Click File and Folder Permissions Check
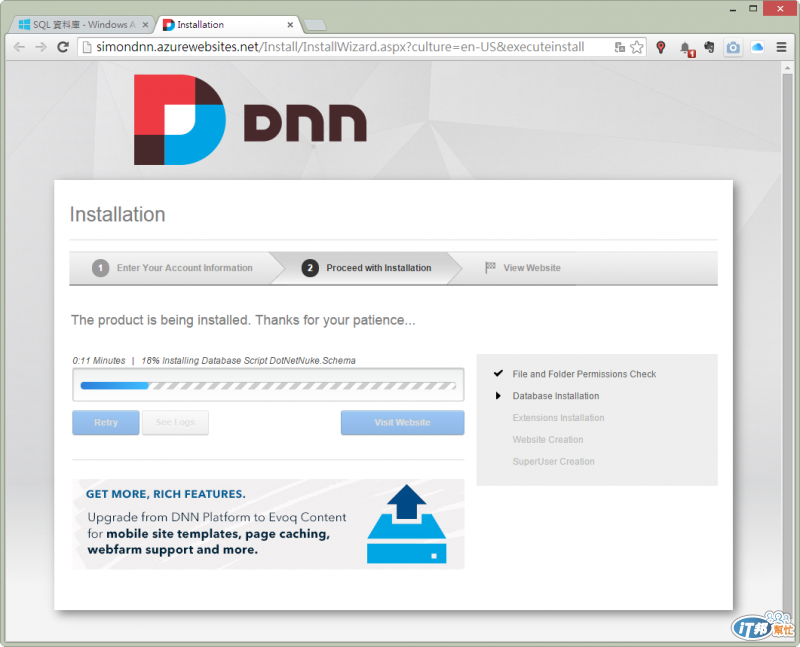The height and width of the screenshot is (647, 800). (x=584, y=374)
